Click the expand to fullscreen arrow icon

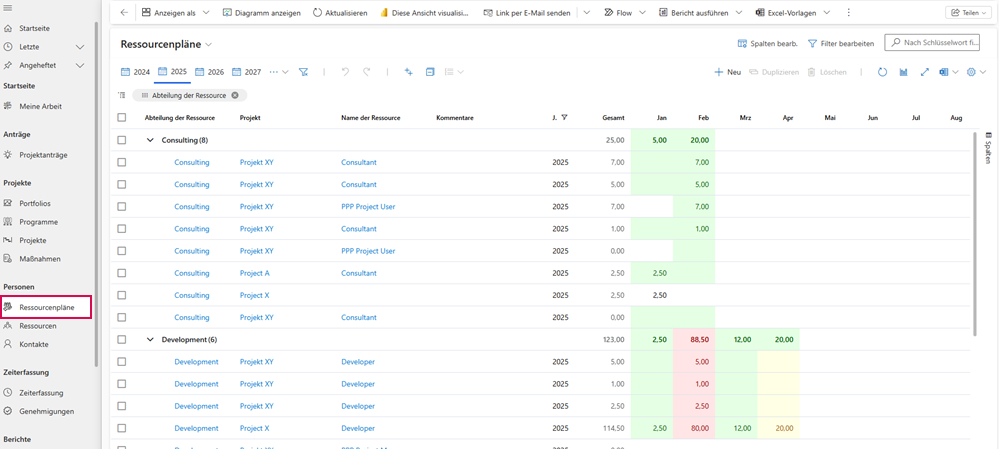pos(925,72)
